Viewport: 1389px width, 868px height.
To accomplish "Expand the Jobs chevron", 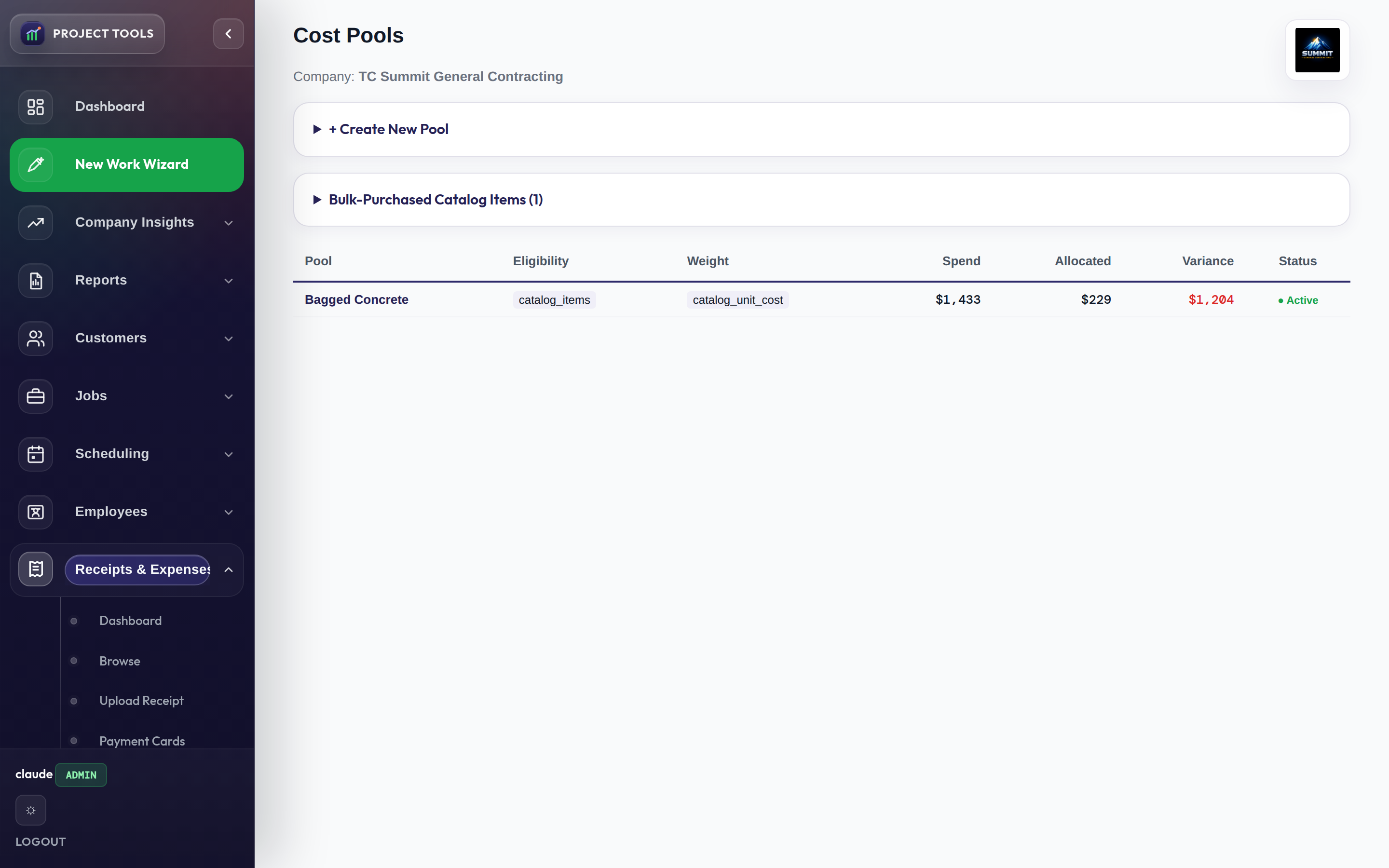I will [229, 397].
